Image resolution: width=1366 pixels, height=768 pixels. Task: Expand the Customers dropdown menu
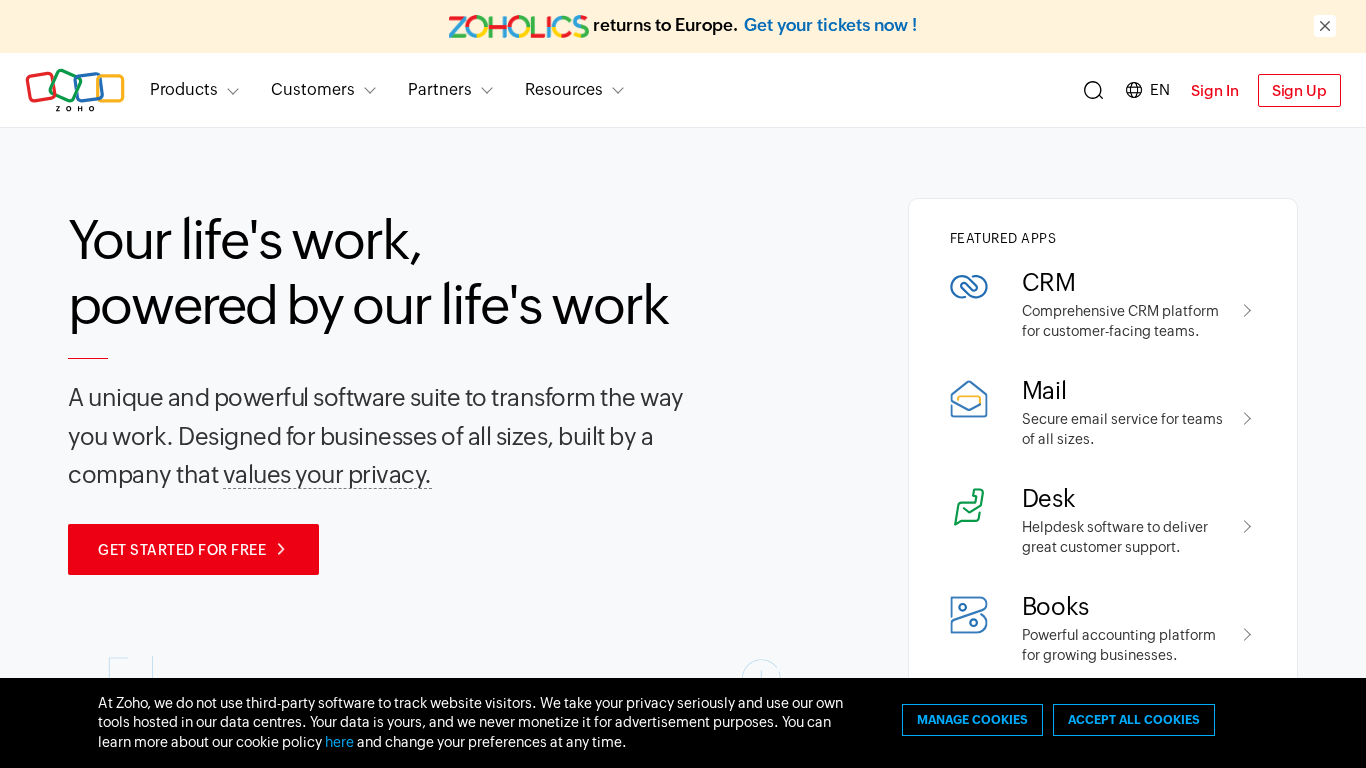pyautogui.click(x=323, y=90)
